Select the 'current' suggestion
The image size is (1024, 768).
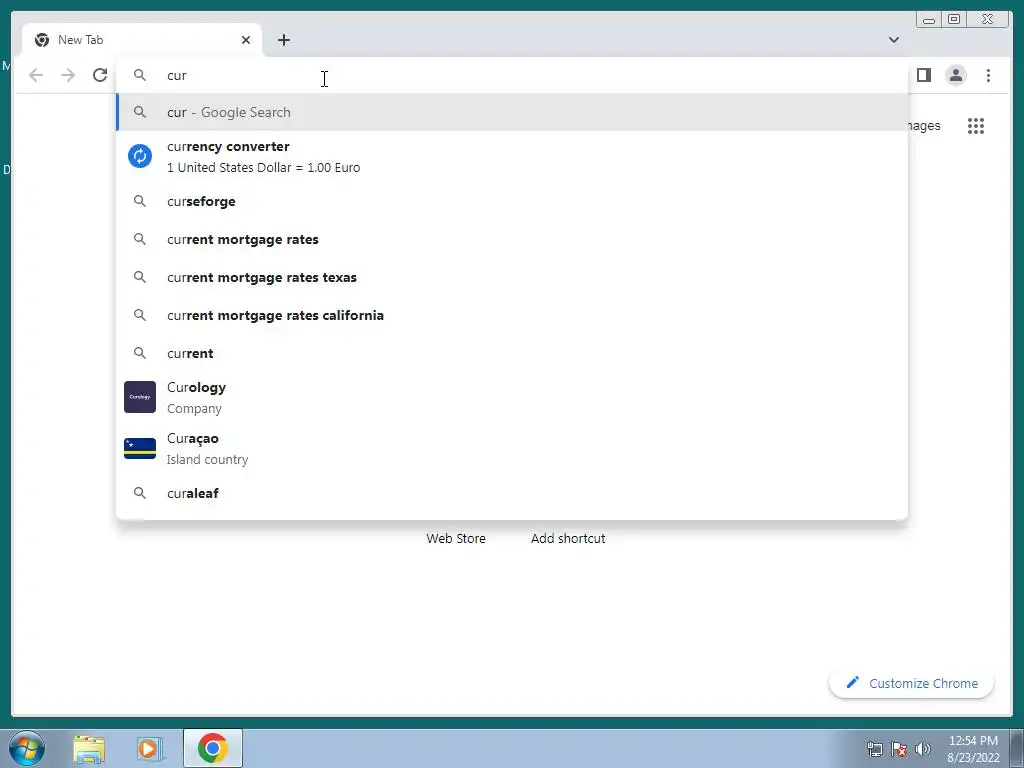[512, 353]
